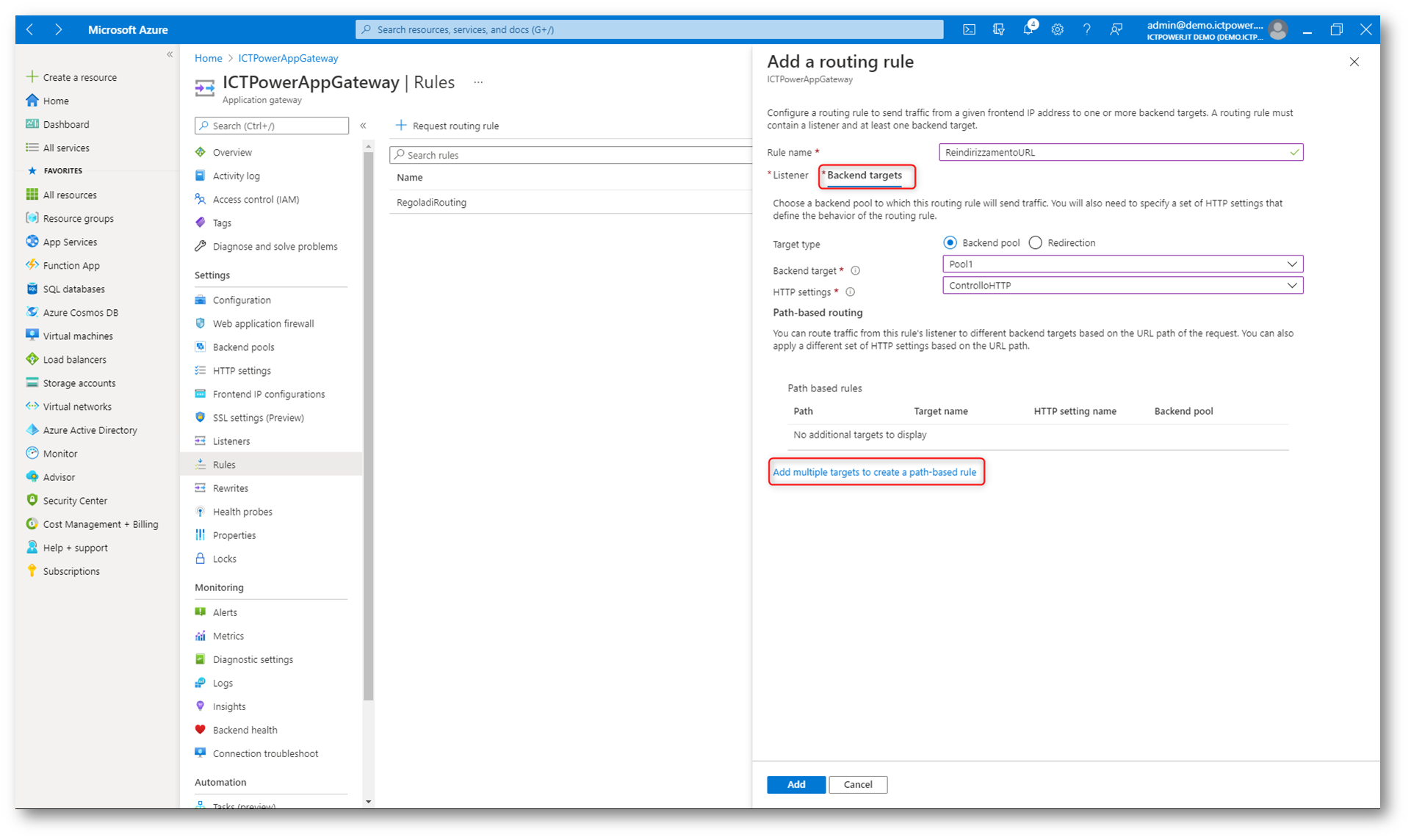Open Help + support
Screen dimensions: 1411x840
coord(67,548)
